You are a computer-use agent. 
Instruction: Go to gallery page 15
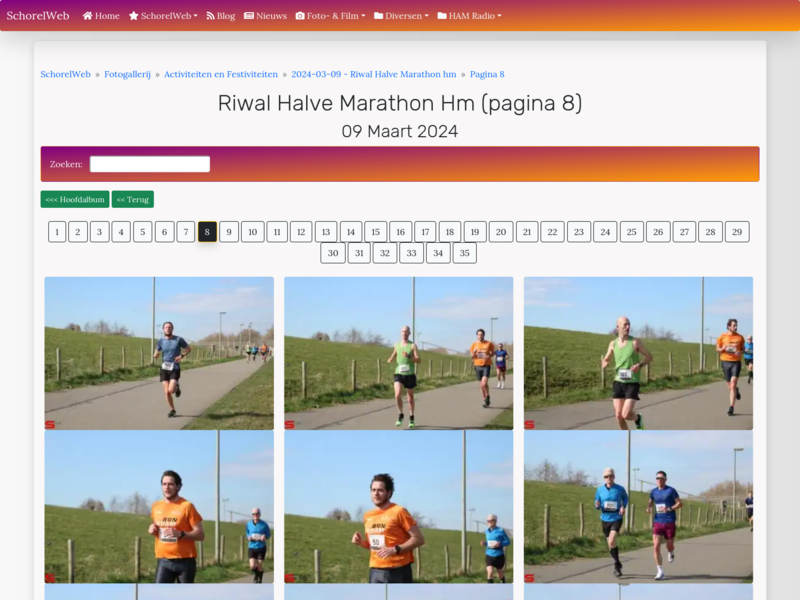(x=376, y=232)
